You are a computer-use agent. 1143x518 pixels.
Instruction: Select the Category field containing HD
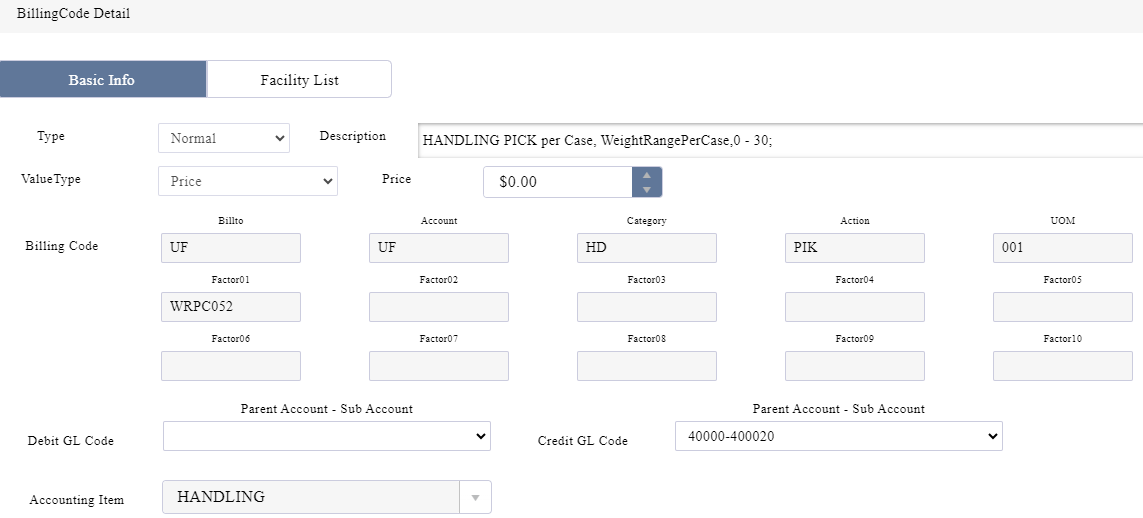646,248
